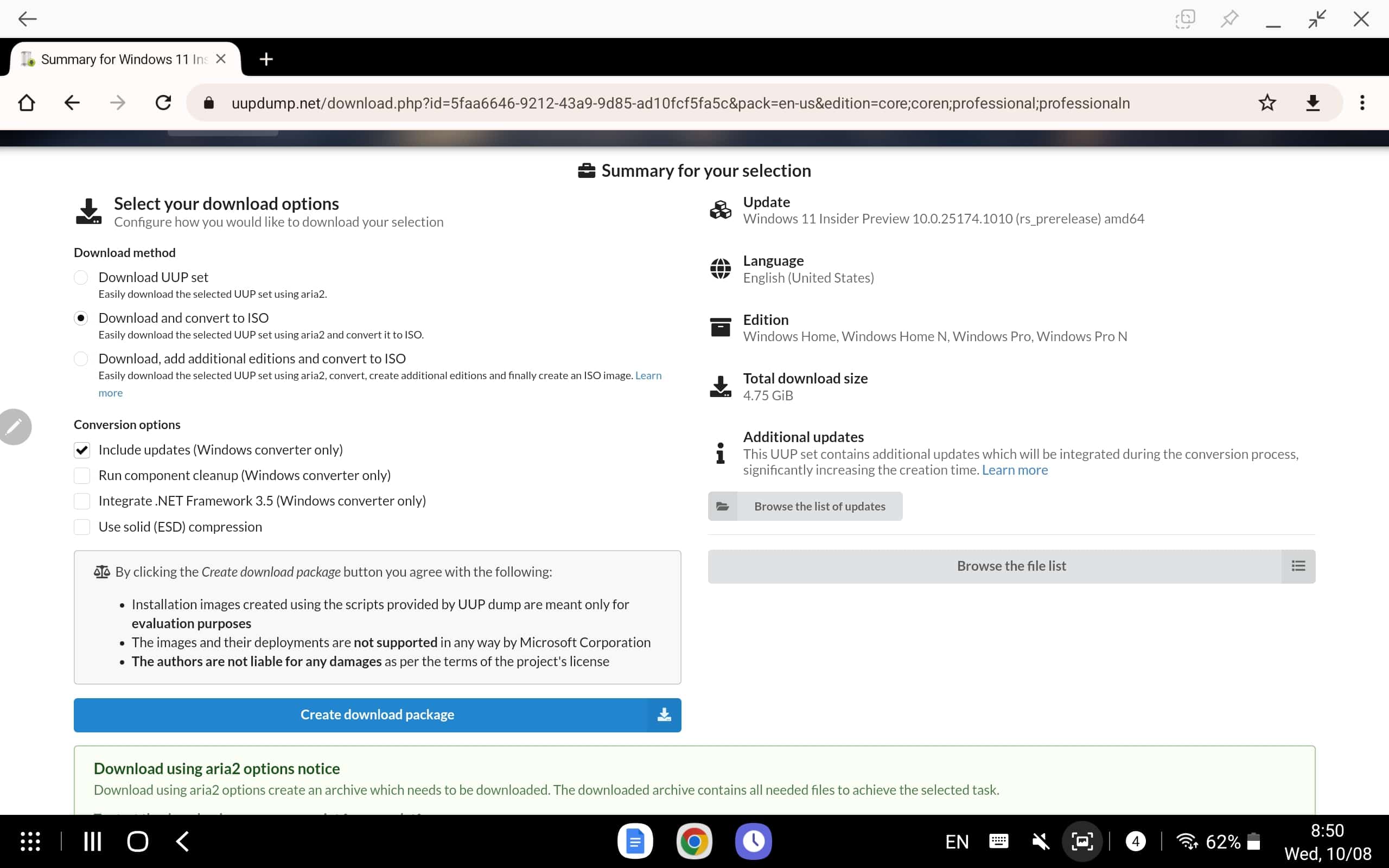Image resolution: width=1389 pixels, height=868 pixels.
Task: Navigate forward in browser
Action: click(x=118, y=103)
